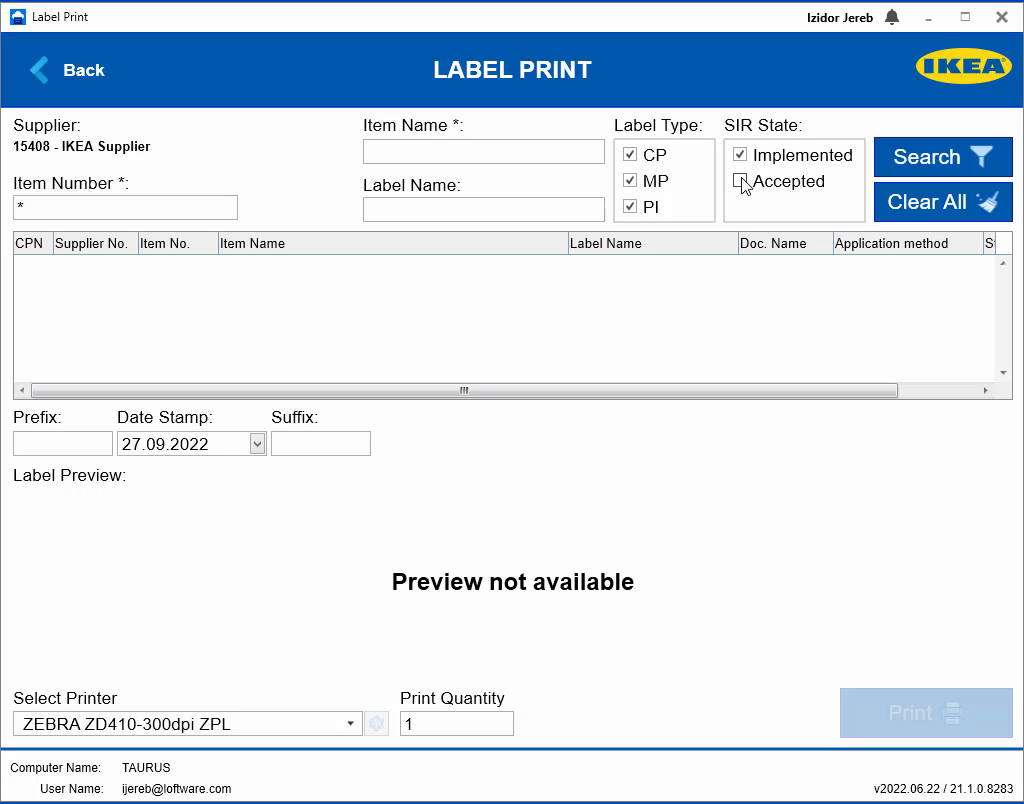Click the Search button
Image resolution: width=1024 pixels, height=804 pixels.
click(943, 157)
